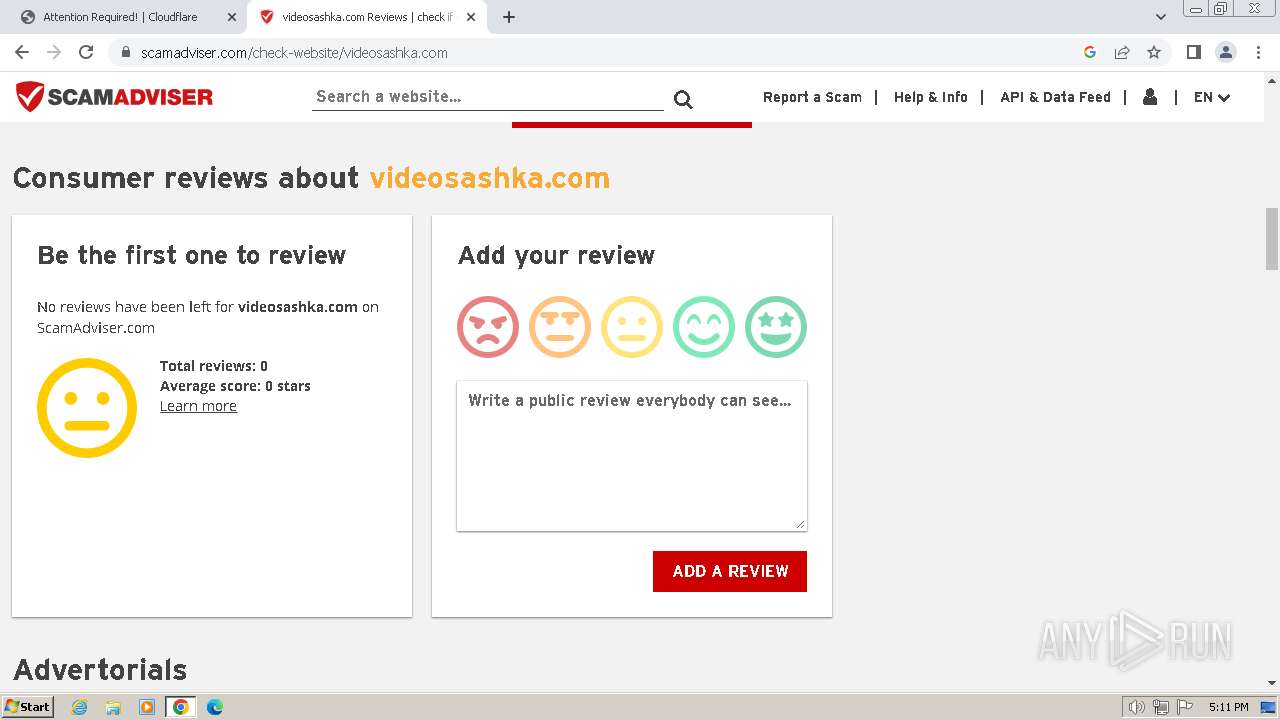This screenshot has width=1280, height=720.
Task: Click the page vertical scrollbar
Action: 1272,238
